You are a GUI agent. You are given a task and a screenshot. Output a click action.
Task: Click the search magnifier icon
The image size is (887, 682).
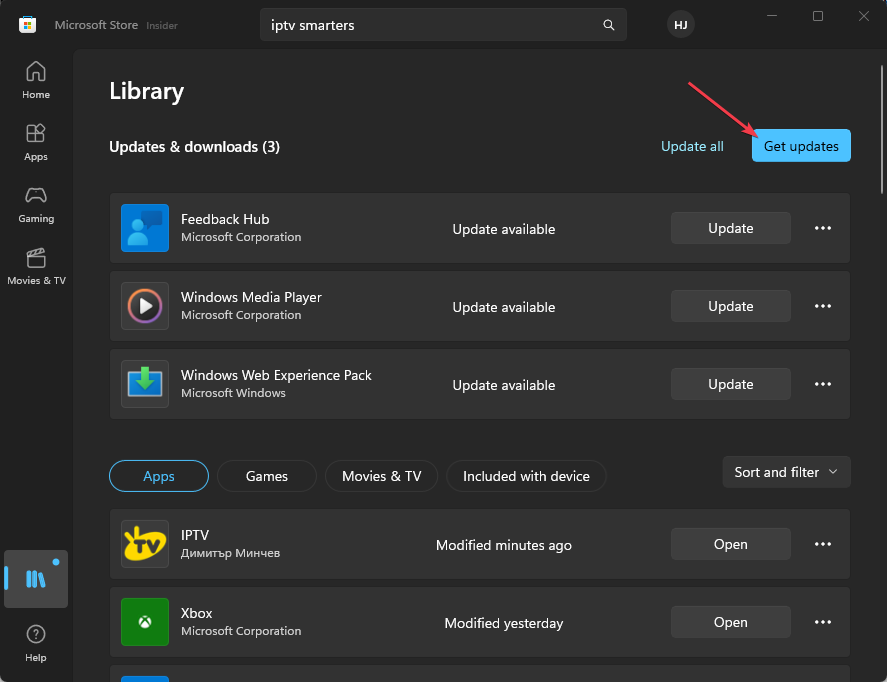click(609, 25)
